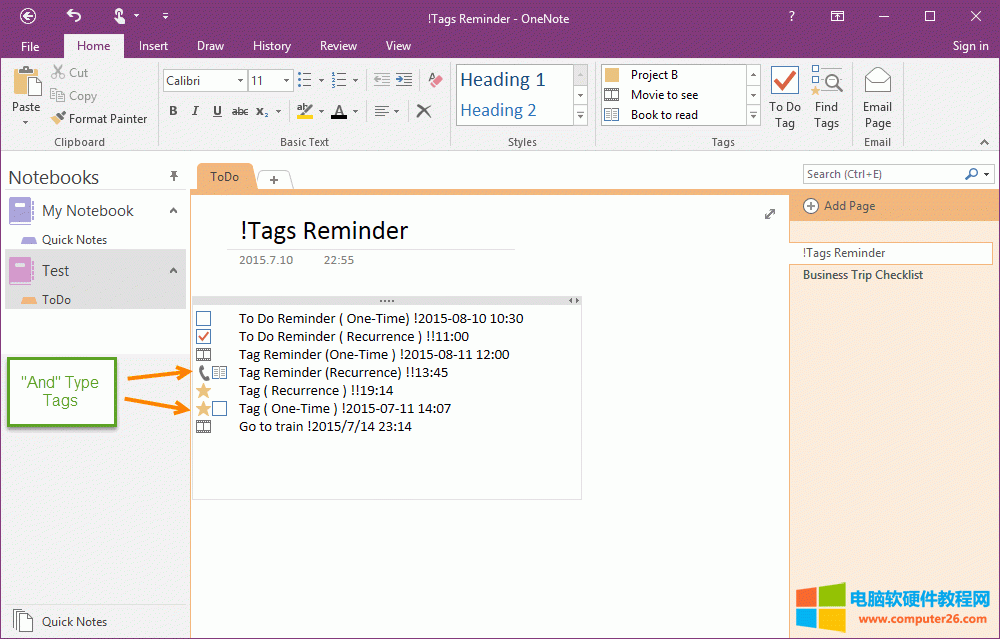Apply yellow text highlight color
This screenshot has height=639, width=1000.
pyautogui.click(x=304, y=111)
